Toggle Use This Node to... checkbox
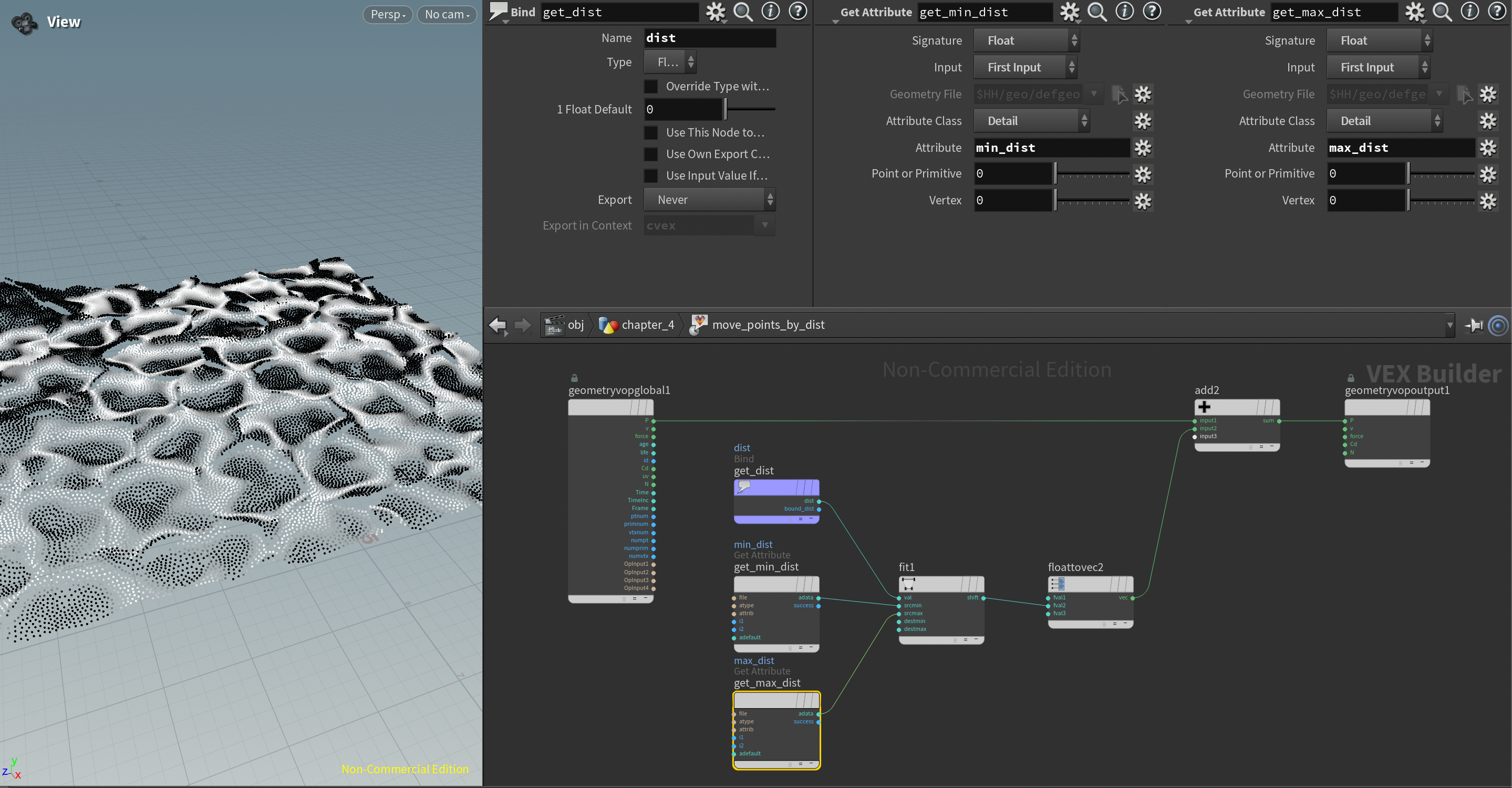This screenshot has width=1512, height=788. [650, 132]
